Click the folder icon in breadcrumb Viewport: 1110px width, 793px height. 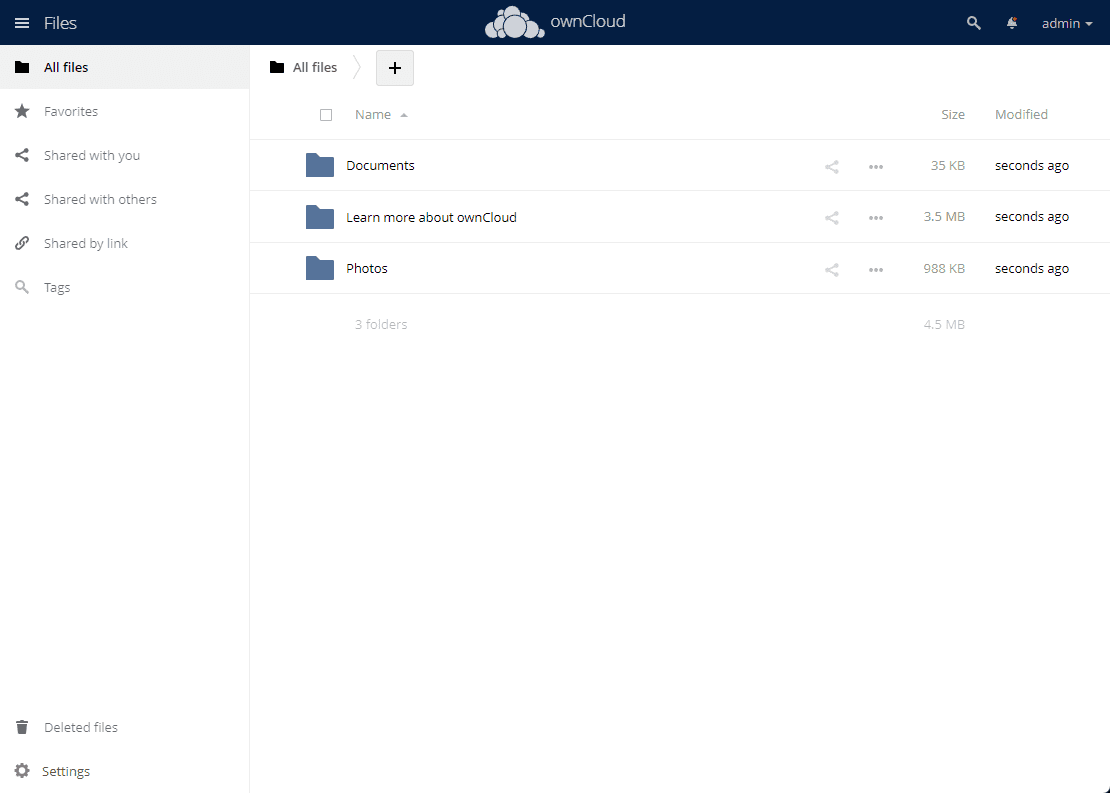277,67
